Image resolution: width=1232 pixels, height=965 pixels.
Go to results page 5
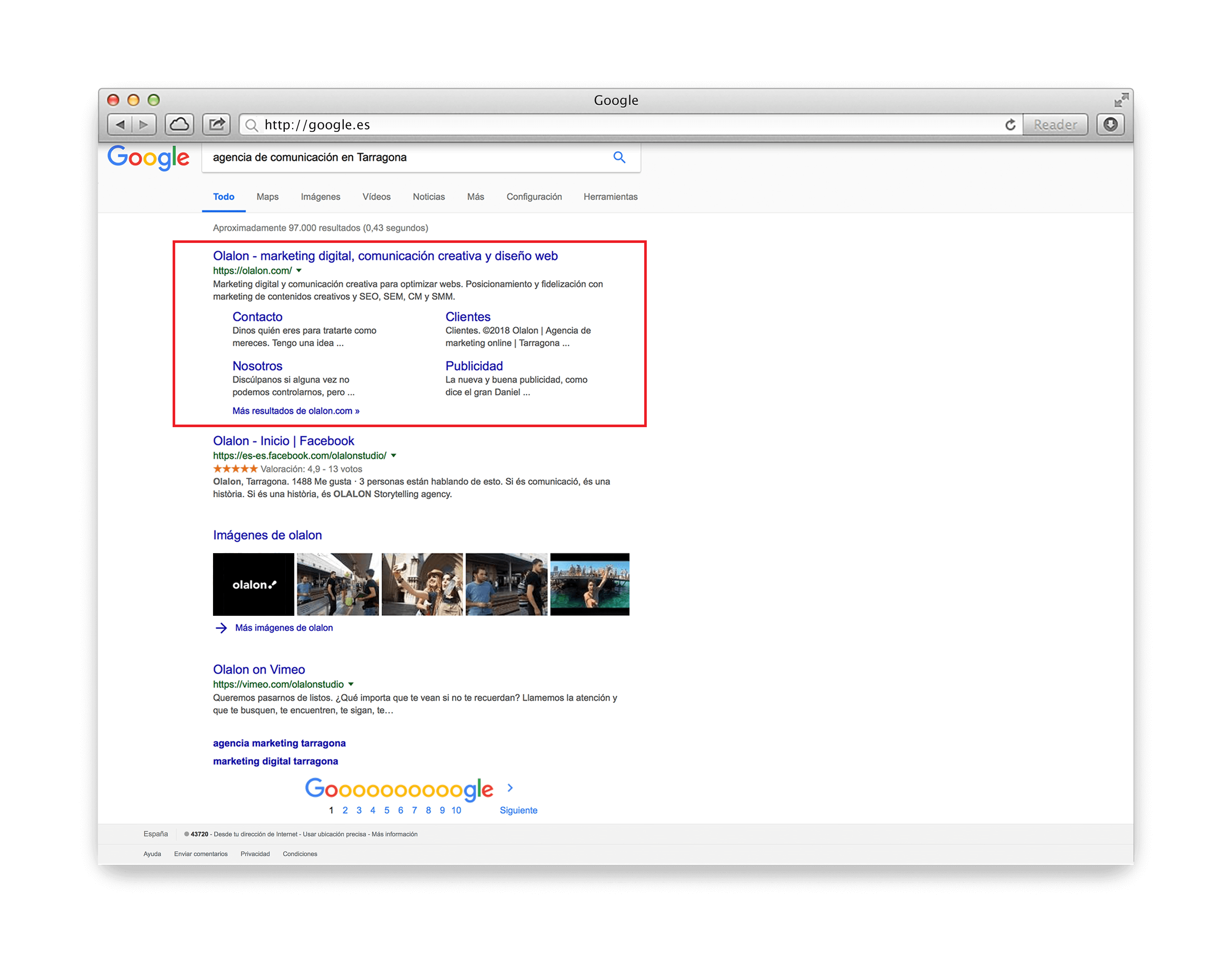coord(386,810)
